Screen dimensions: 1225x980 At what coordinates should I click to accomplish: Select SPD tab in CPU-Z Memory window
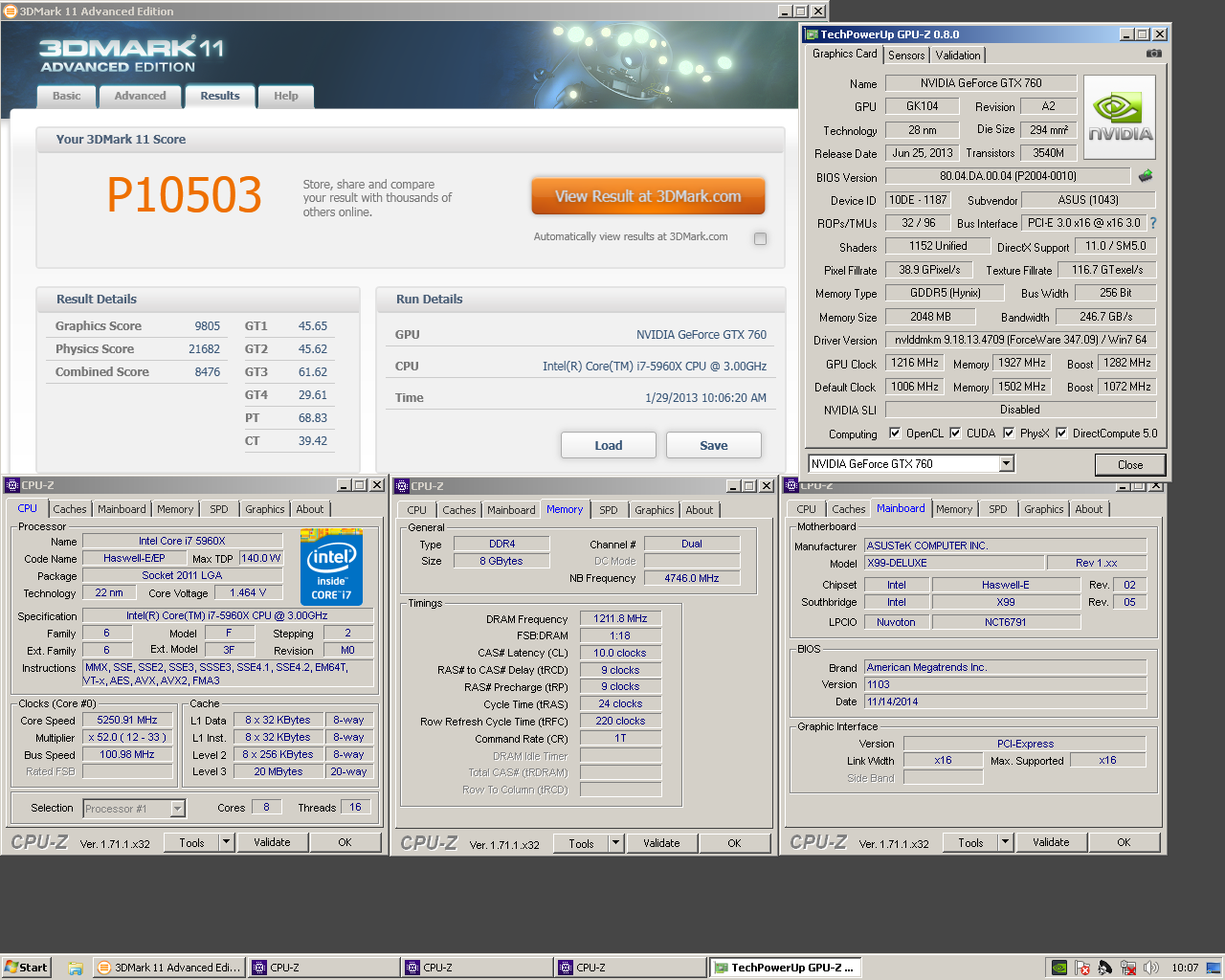(609, 510)
